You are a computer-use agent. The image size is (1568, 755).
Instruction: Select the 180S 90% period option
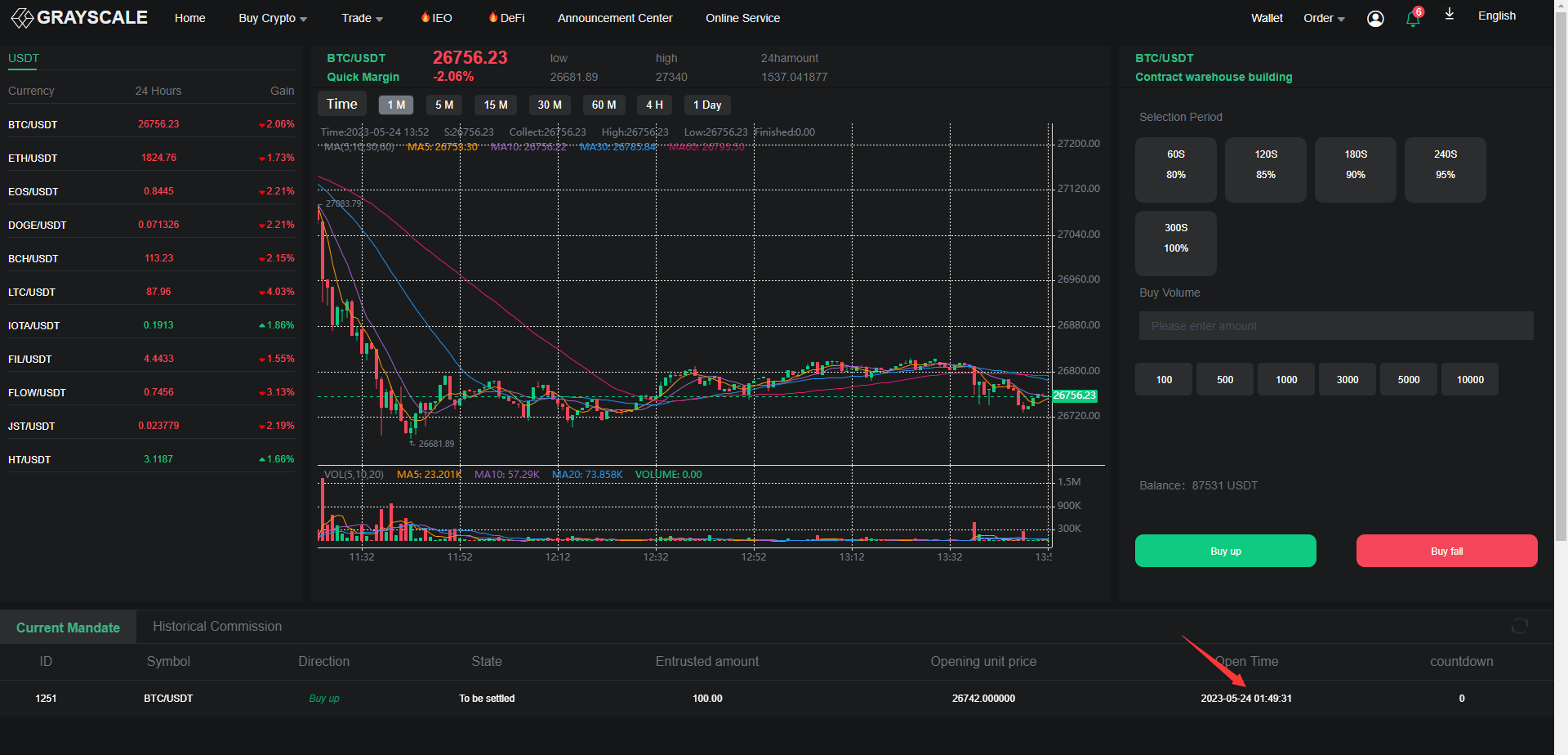[x=1355, y=169]
